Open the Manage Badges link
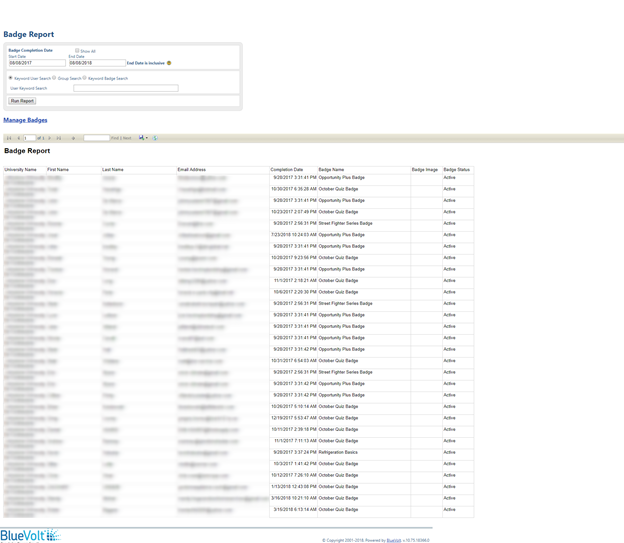Screen dimensions: 624x543 [x=25, y=120]
